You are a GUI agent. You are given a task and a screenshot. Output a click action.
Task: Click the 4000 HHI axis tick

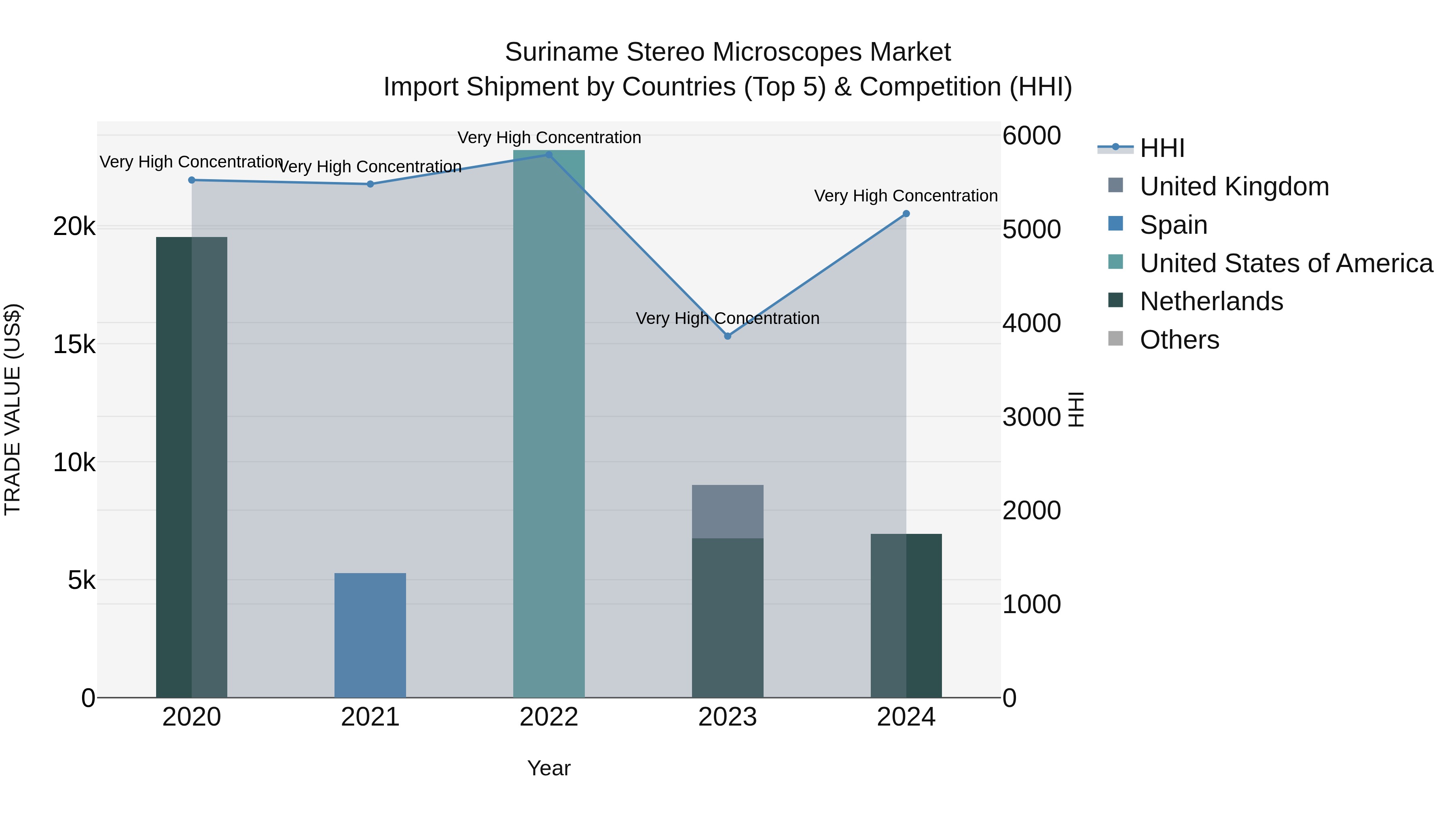pyautogui.click(x=1031, y=323)
